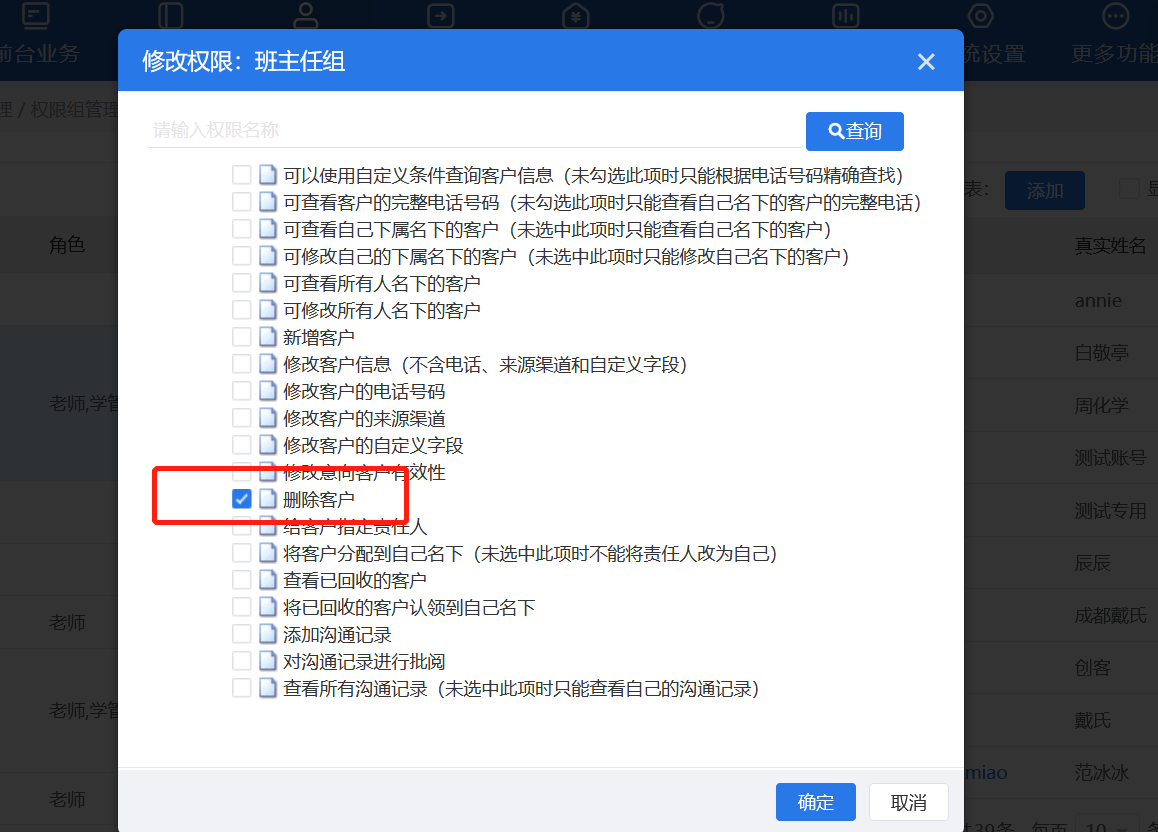Click 成都戴氏 in background table

(1111, 615)
